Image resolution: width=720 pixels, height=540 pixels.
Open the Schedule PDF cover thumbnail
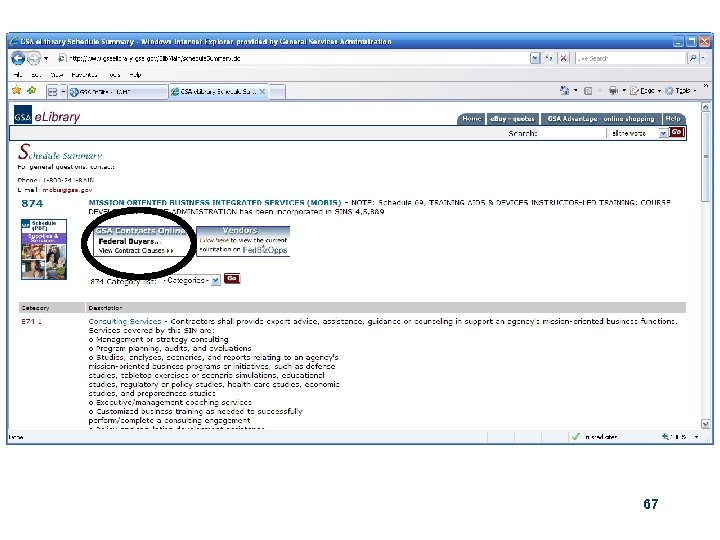(44, 249)
